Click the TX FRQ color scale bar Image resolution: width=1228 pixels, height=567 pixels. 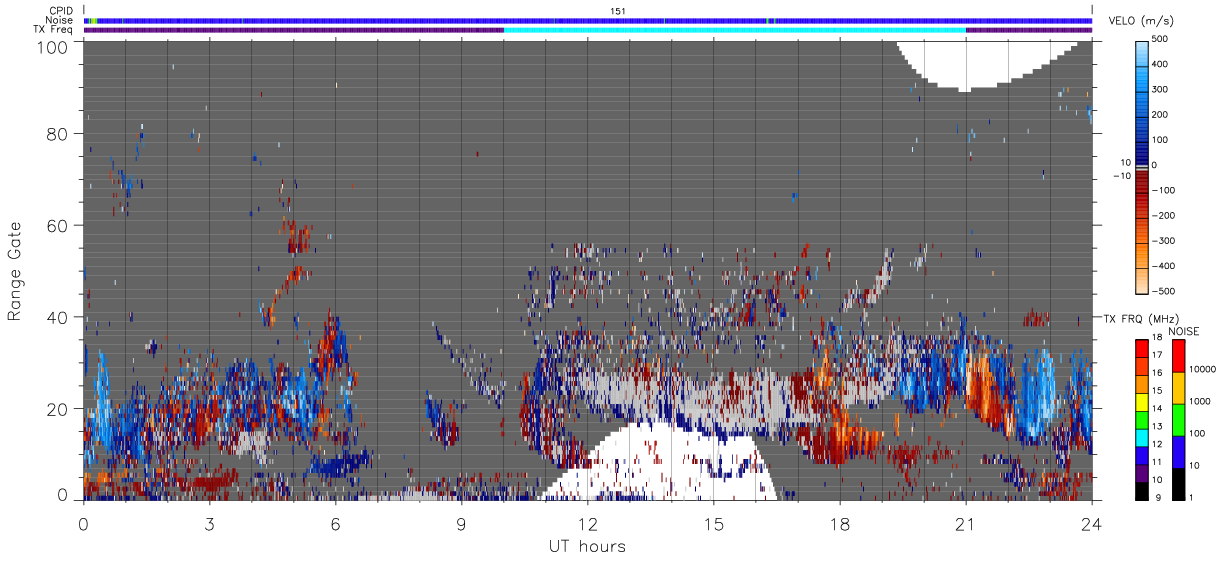pyautogui.click(x=1141, y=419)
